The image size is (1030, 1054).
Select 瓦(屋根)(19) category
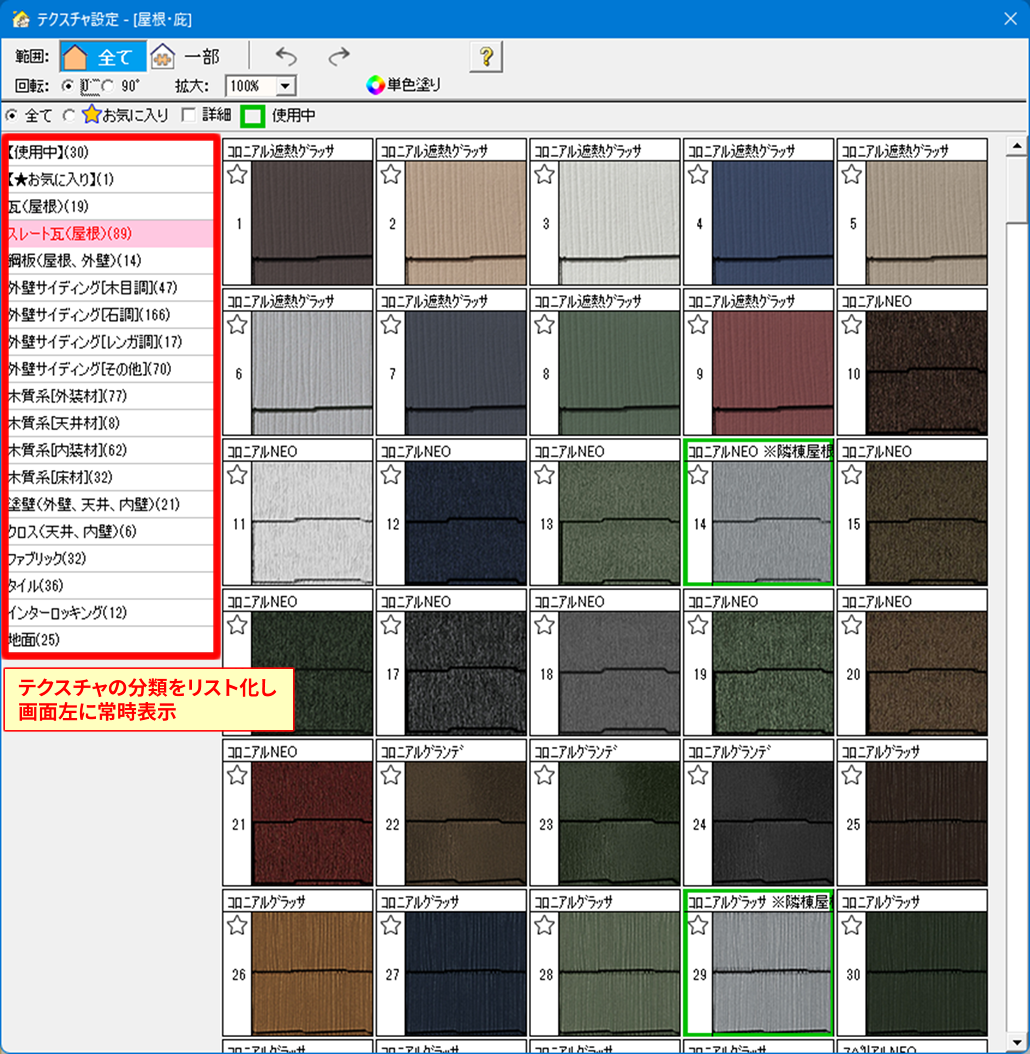coord(110,206)
